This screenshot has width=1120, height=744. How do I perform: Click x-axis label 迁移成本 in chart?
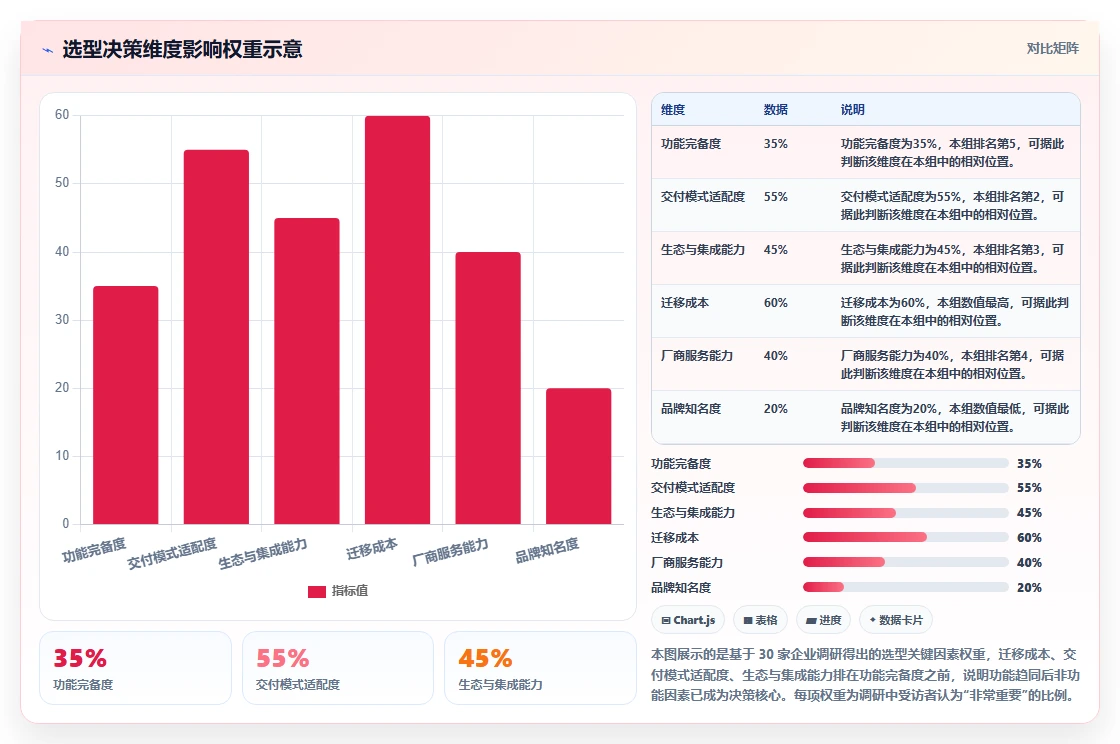point(371,548)
